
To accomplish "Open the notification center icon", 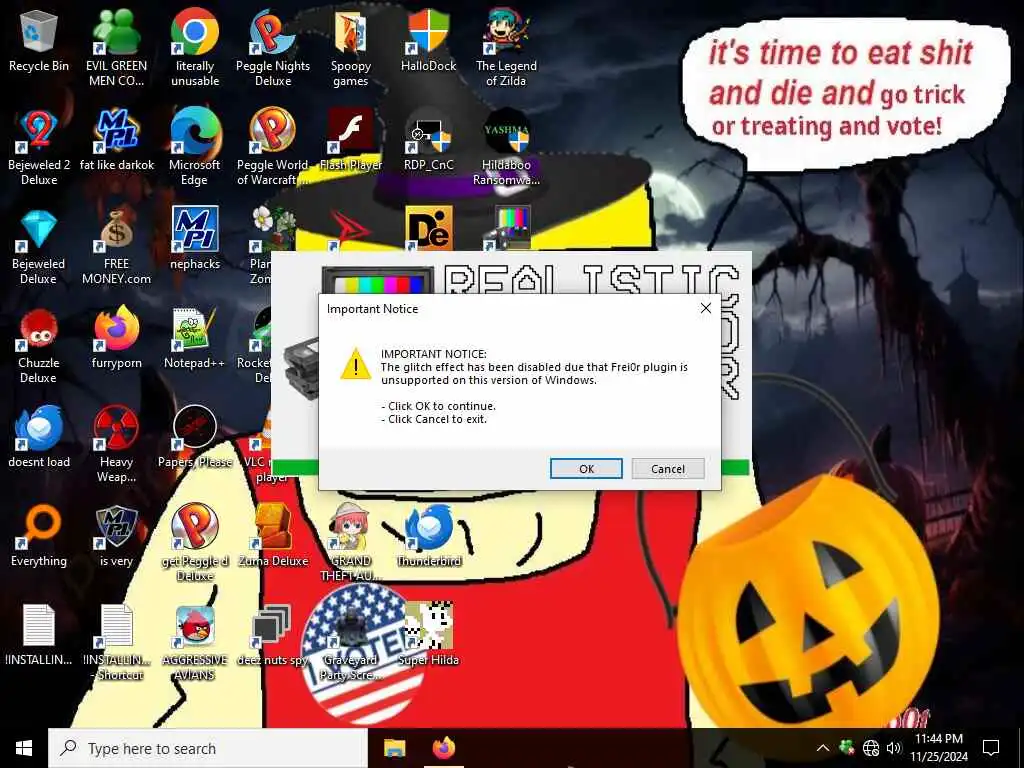I will tap(991, 748).
